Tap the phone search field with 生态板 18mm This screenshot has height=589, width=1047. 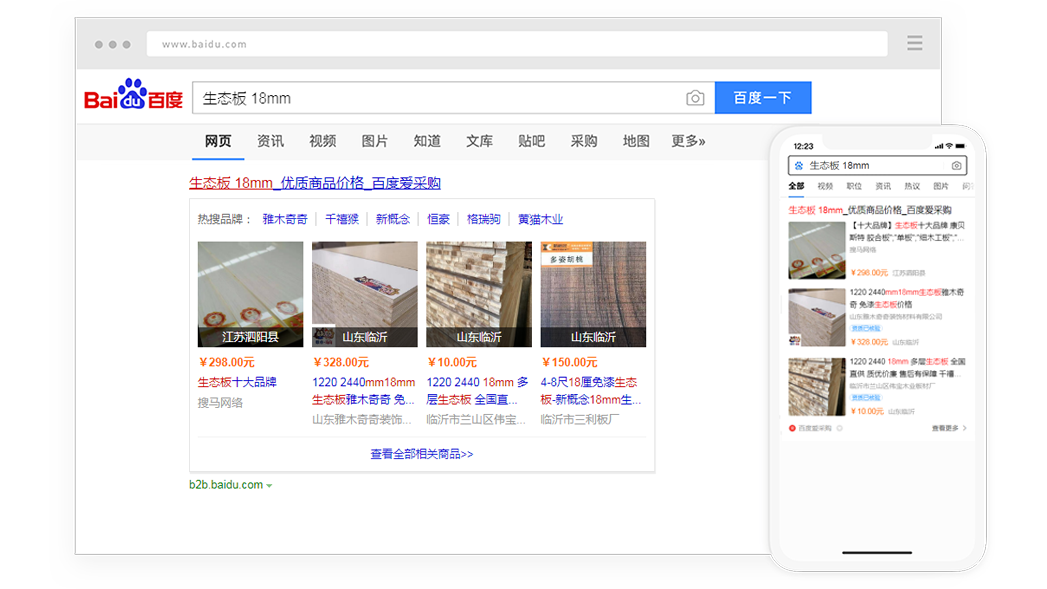(x=877, y=166)
